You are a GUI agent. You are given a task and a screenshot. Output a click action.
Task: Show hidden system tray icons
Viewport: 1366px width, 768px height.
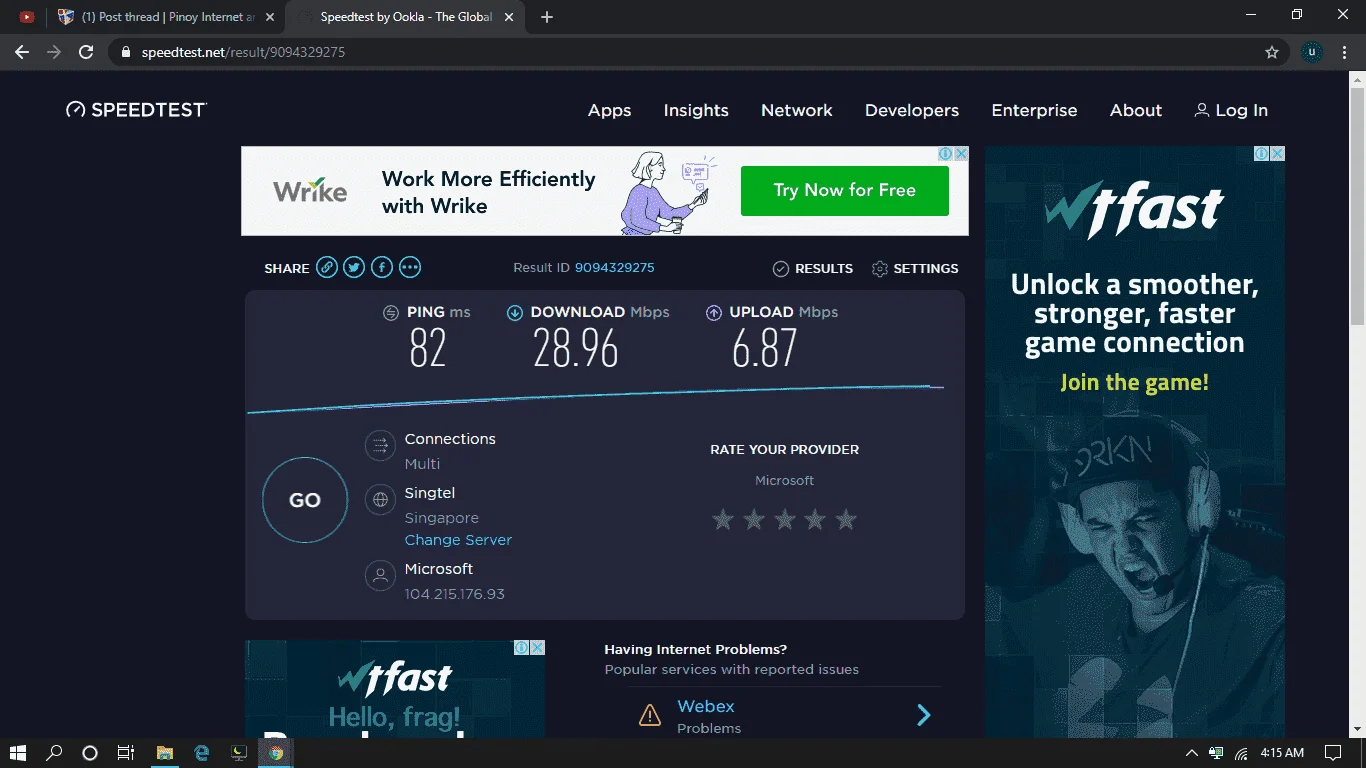coord(1191,752)
